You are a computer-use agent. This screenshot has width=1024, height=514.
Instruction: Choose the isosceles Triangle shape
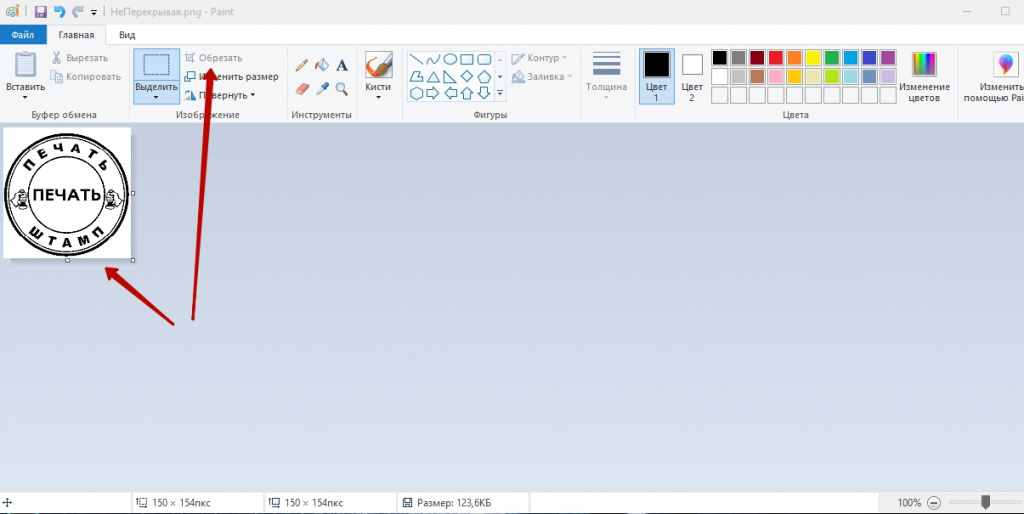433,76
